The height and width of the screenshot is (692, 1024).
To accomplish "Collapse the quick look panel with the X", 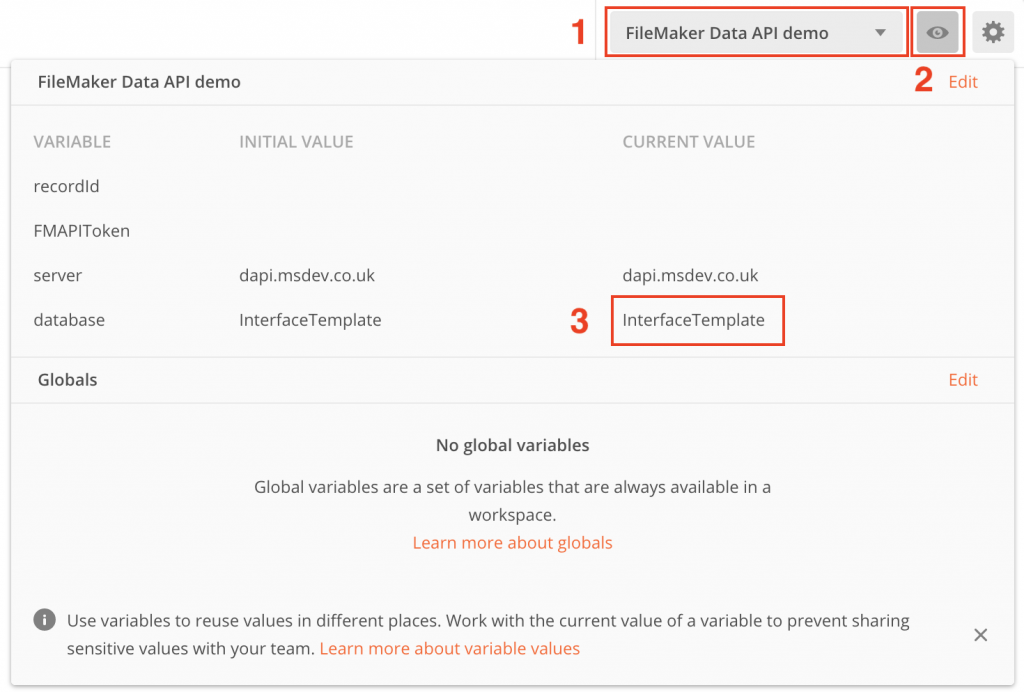I will [980, 635].
